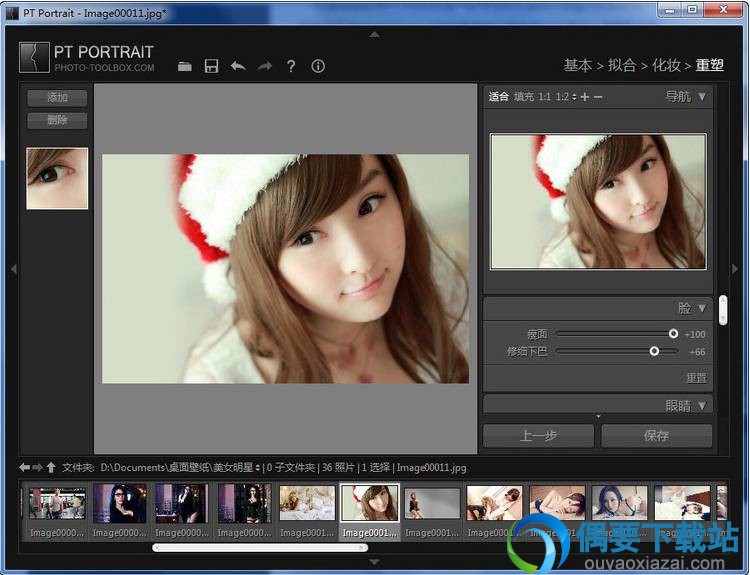Viewport: 750px width, 575px height.
Task: Click the +100 value of 瘦面
Action: coord(695,334)
